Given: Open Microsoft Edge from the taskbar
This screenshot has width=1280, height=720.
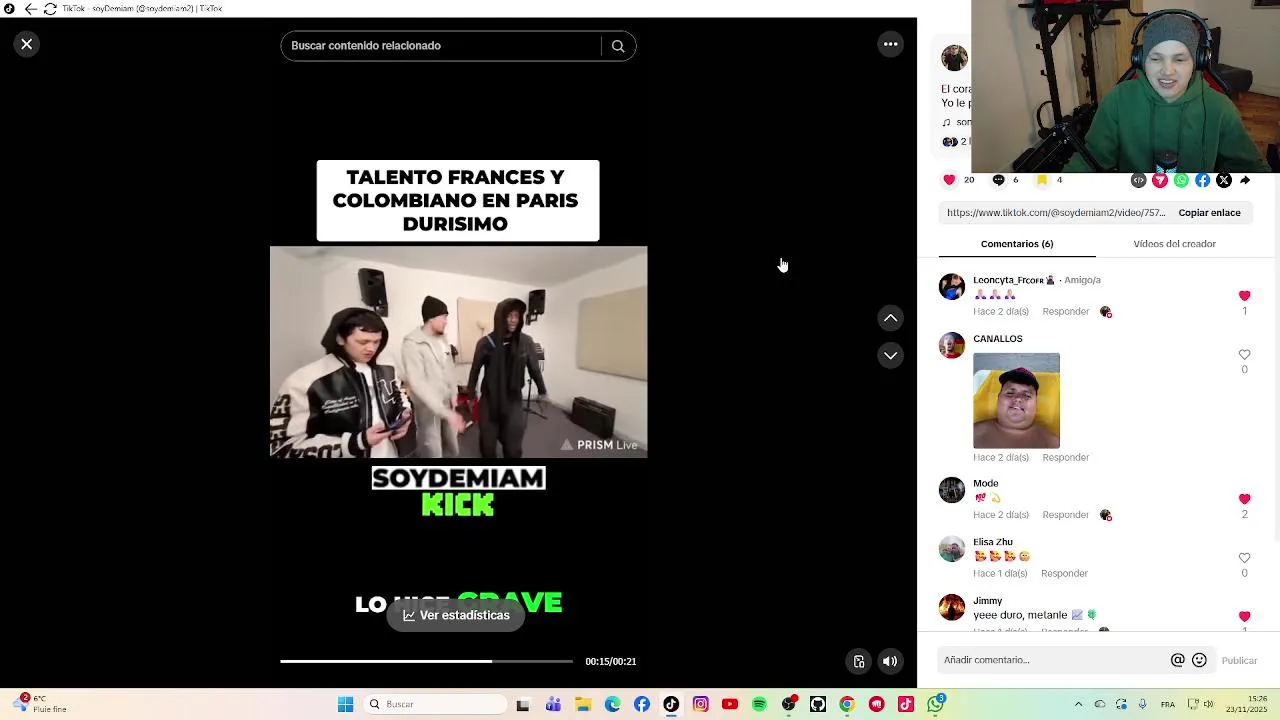Looking at the screenshot, I should [x=612, y=704].
